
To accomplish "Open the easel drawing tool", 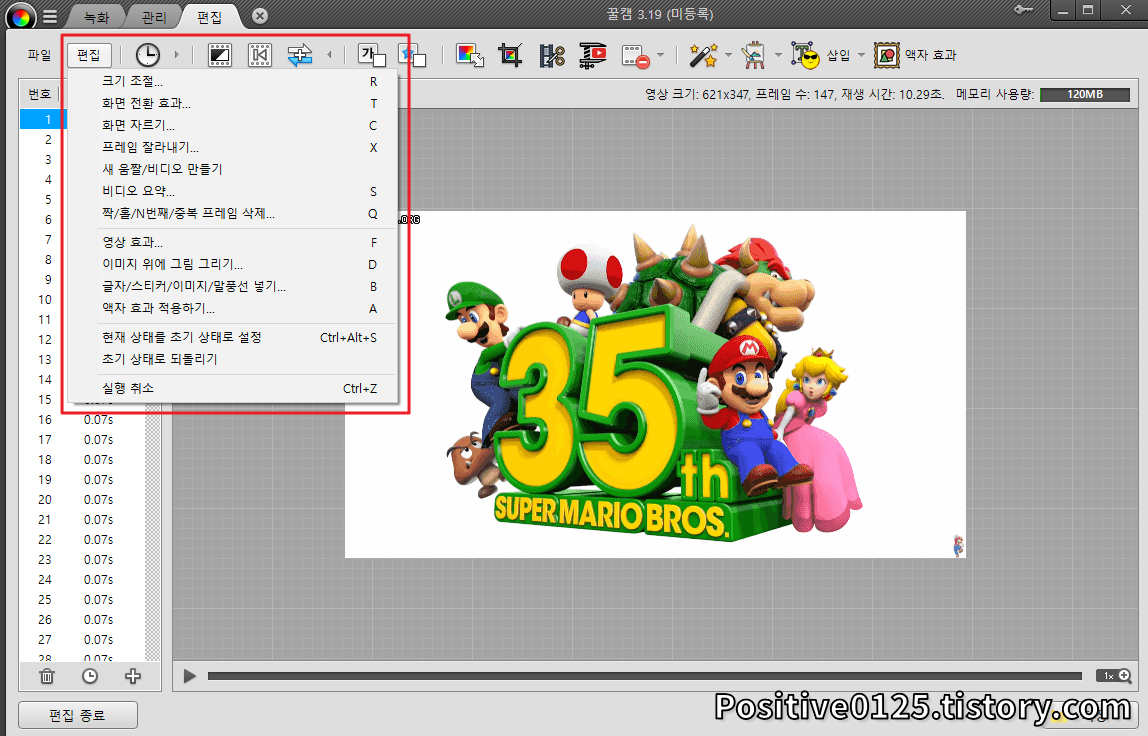I will 753,55.
